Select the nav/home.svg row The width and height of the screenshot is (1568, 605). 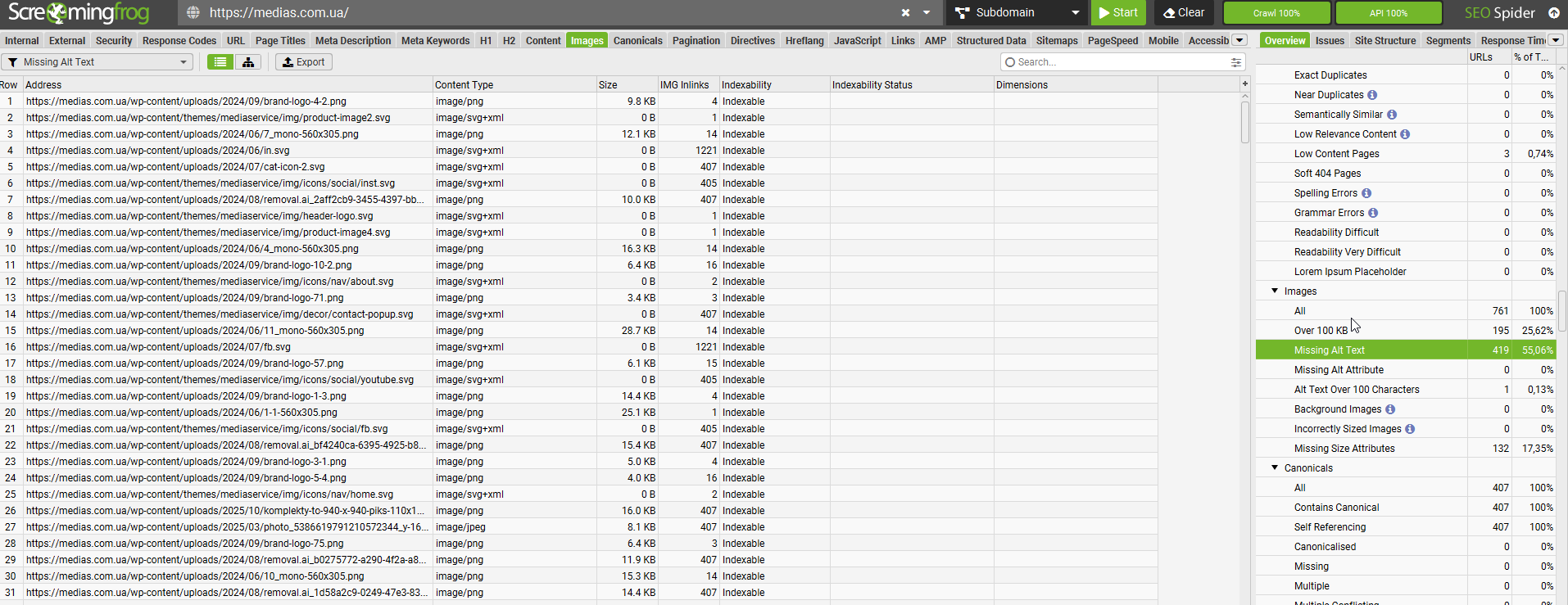coord(578,494)
